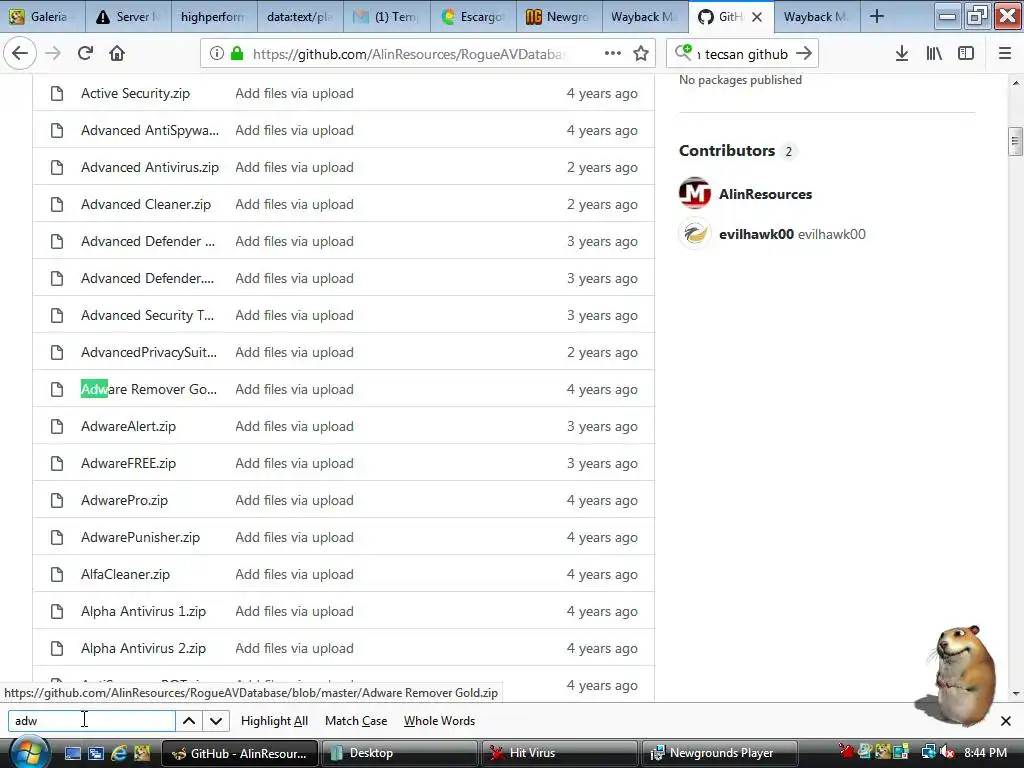Open Adware Remover Gold file link

point(149,389)
